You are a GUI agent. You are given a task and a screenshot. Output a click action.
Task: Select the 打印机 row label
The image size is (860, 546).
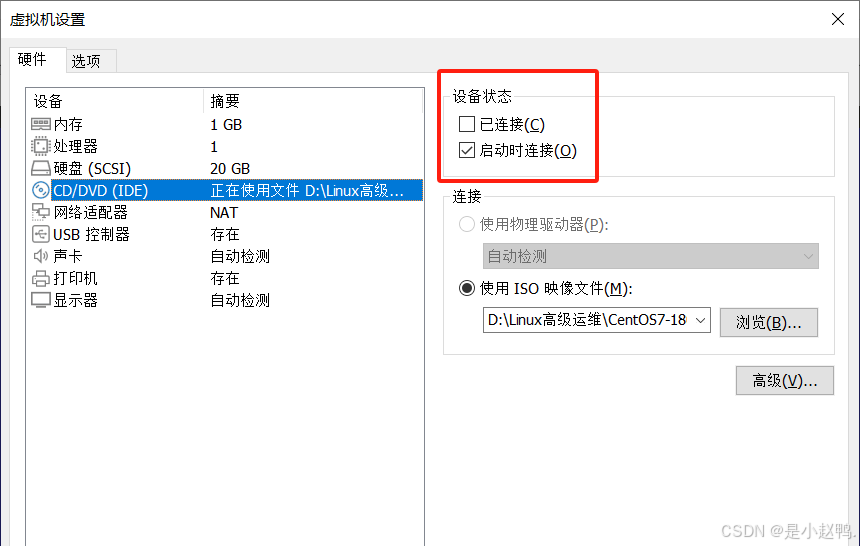pos(75,278)
